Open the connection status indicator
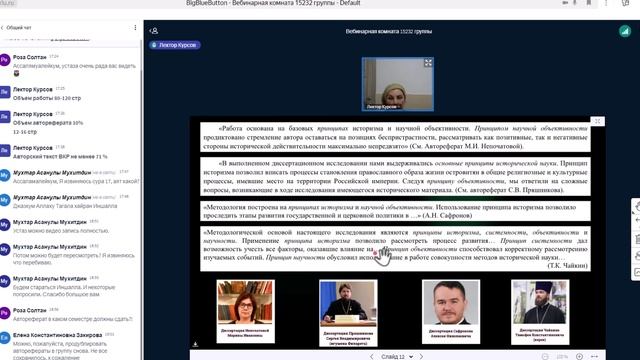 [x=624, y=31]
